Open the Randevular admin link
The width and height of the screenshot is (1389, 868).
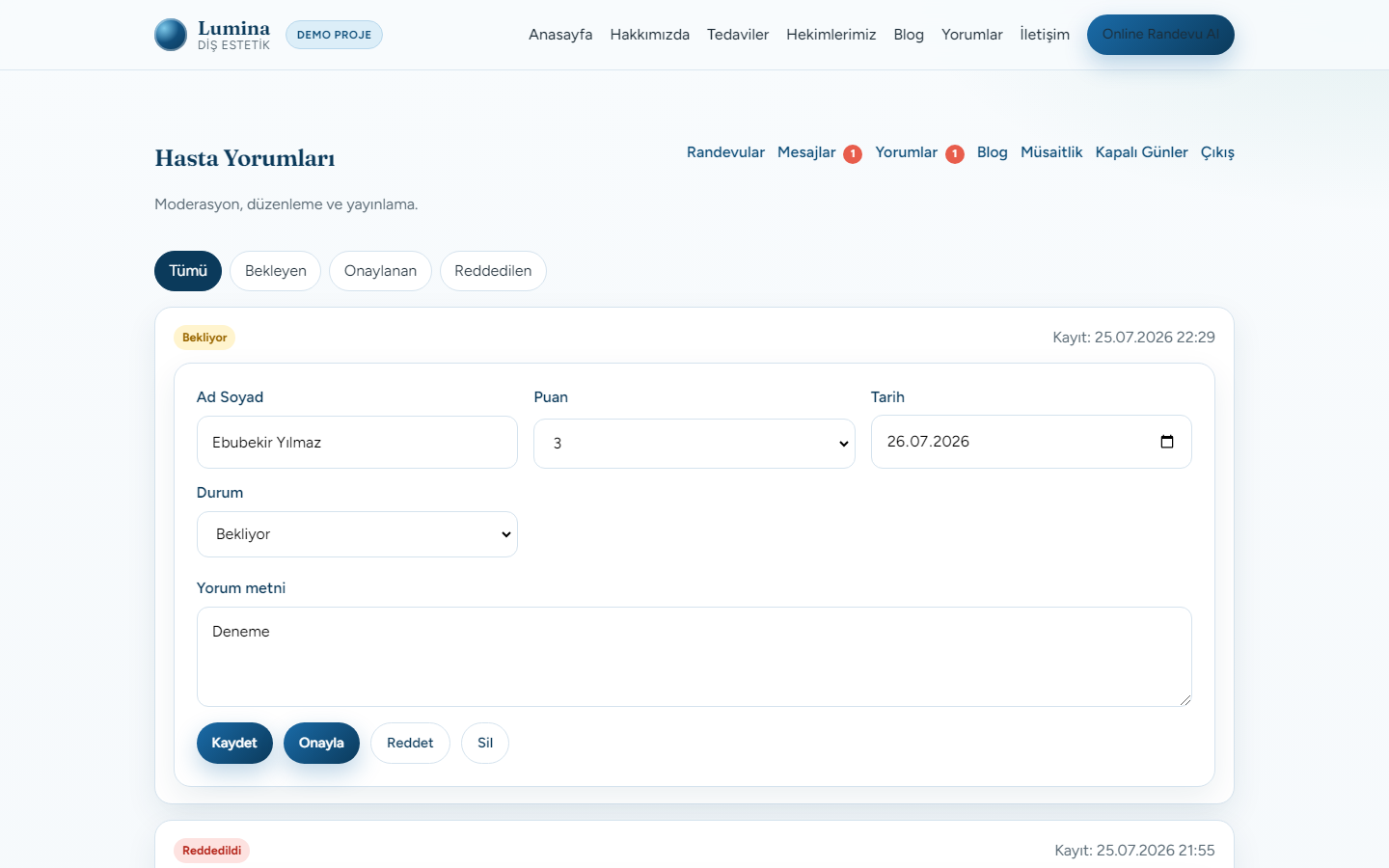(725, 152)
